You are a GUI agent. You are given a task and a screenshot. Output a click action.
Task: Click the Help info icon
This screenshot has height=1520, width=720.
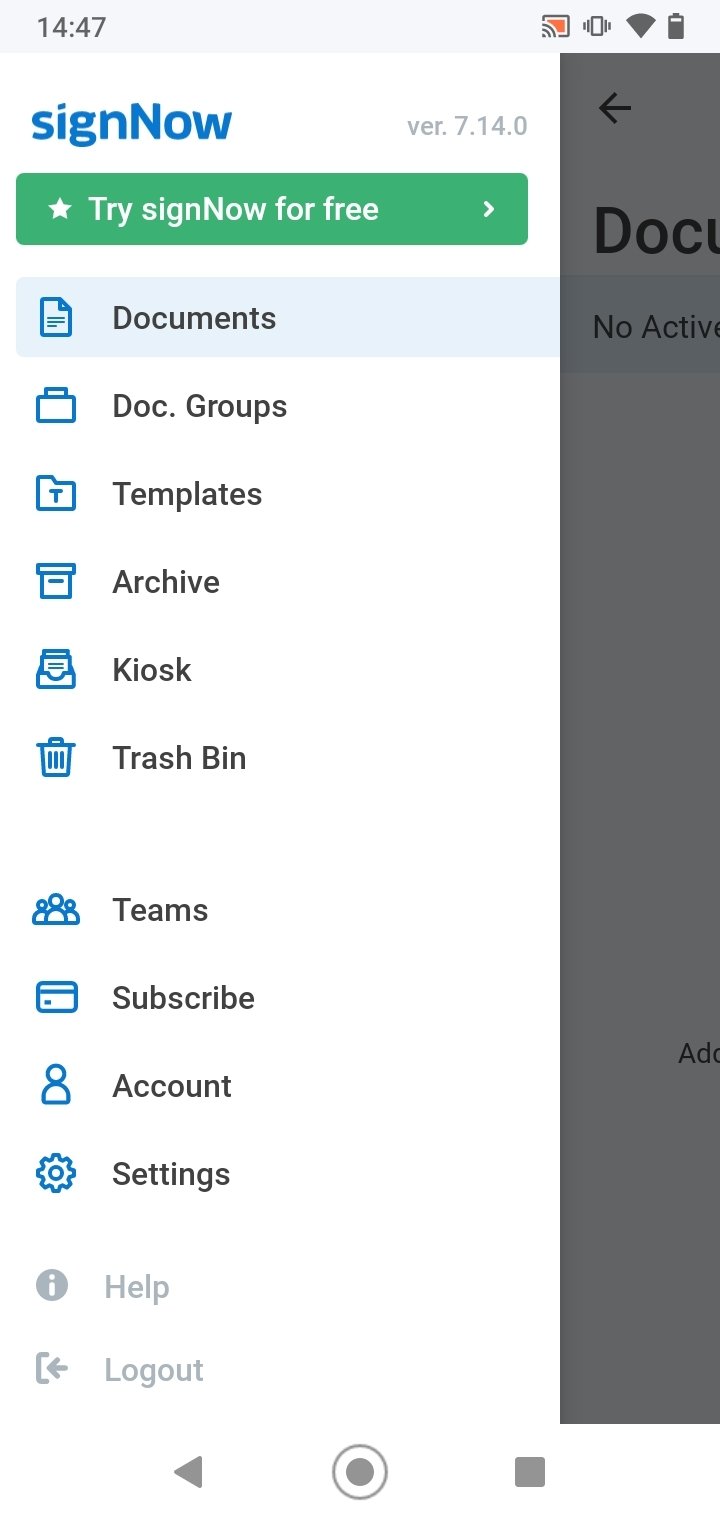(x=52, y=1286)
